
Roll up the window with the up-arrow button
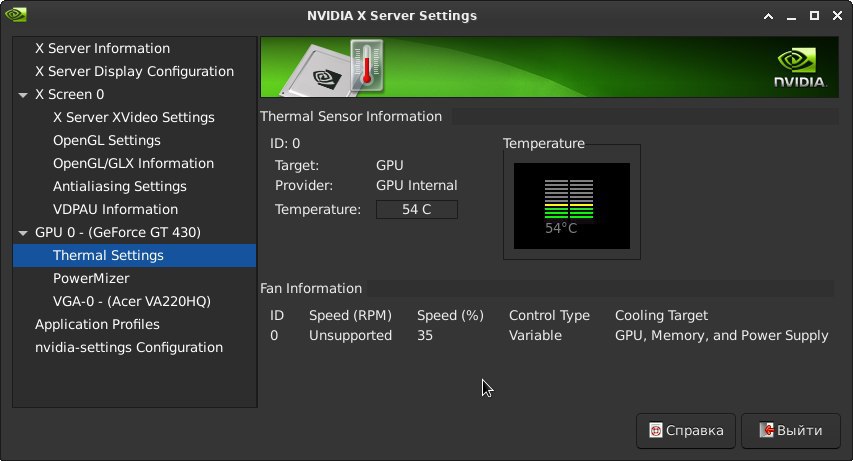click(x=768, y=16)
